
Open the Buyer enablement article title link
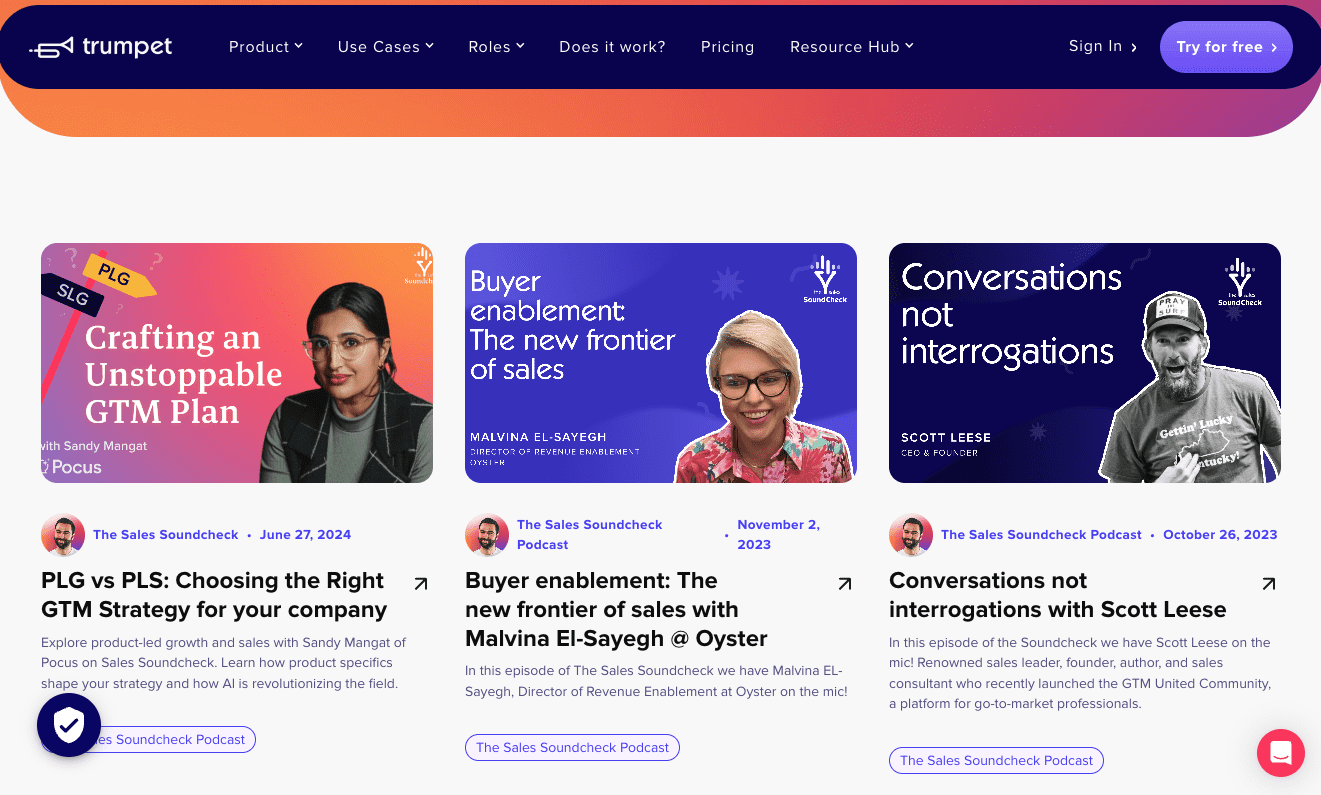[602, 609]
